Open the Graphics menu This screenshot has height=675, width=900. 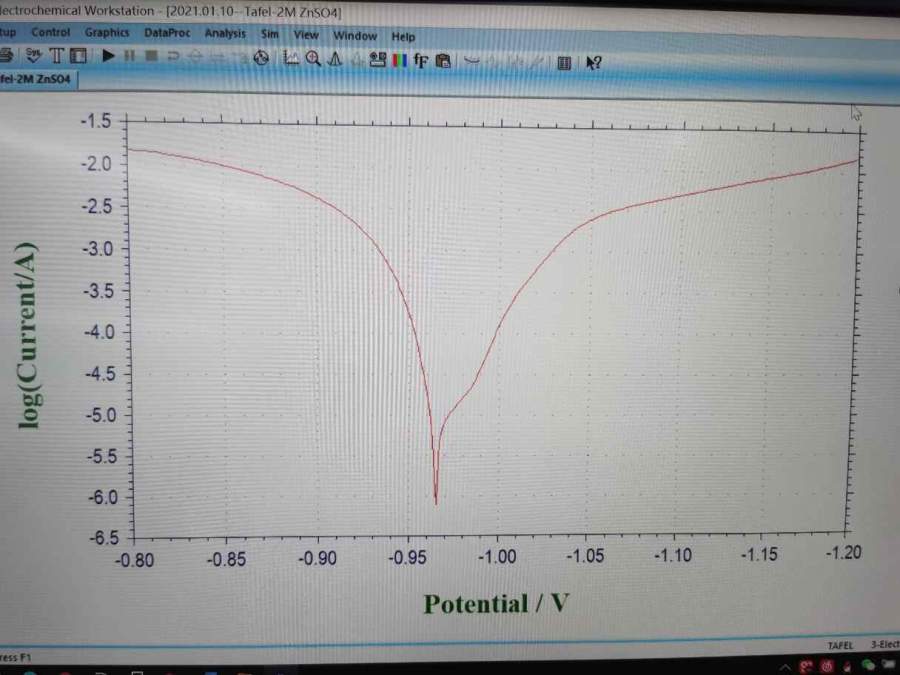(x=107, y=33)
